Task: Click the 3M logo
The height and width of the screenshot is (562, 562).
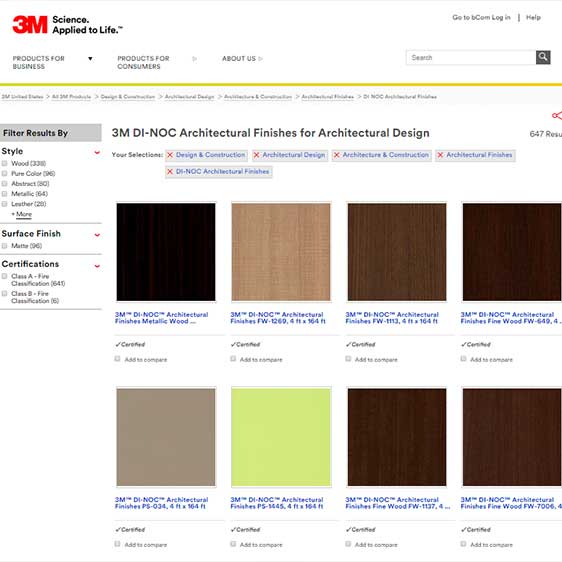Action: pos(30,25)
